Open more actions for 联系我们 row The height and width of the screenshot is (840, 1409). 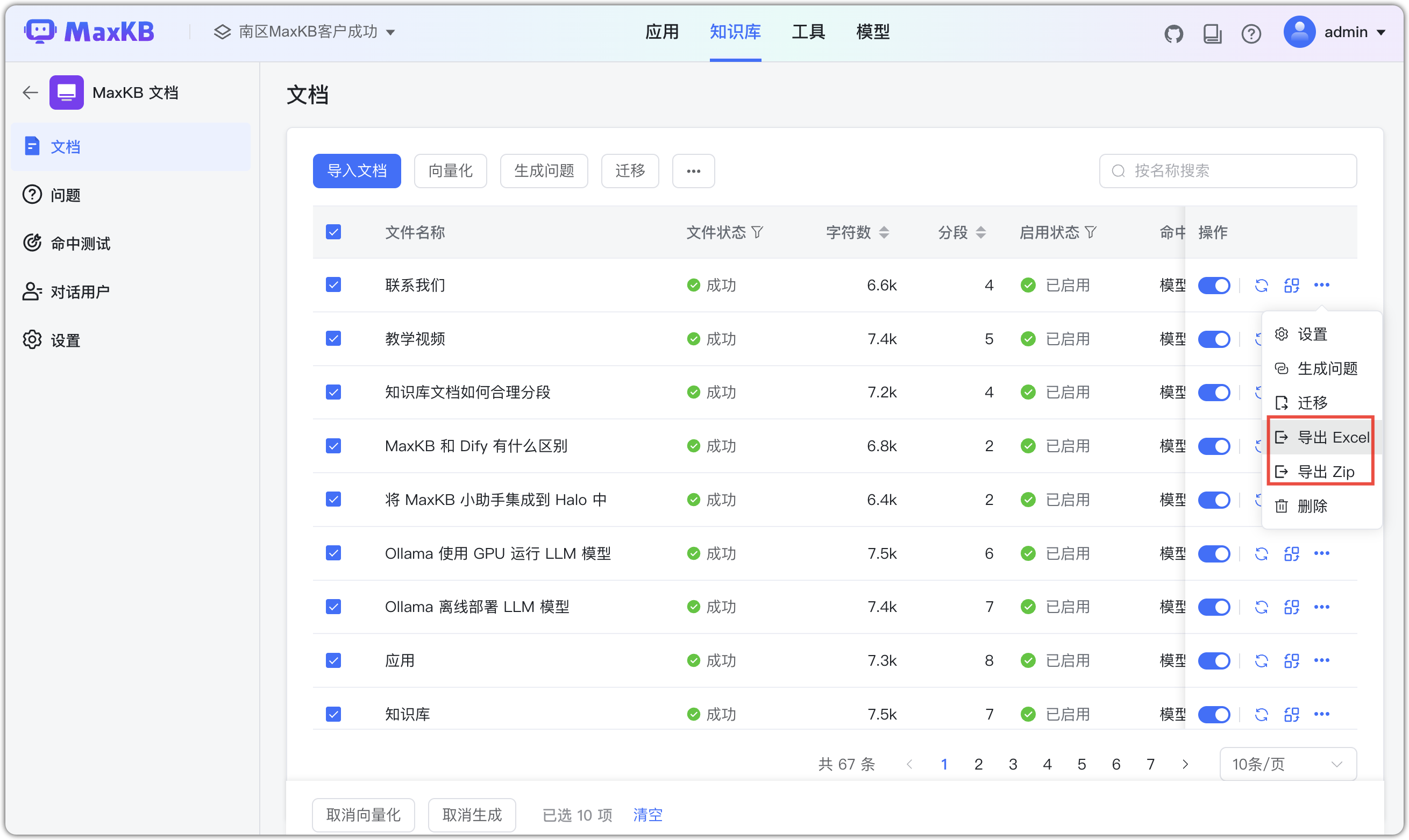point(1321,284)
